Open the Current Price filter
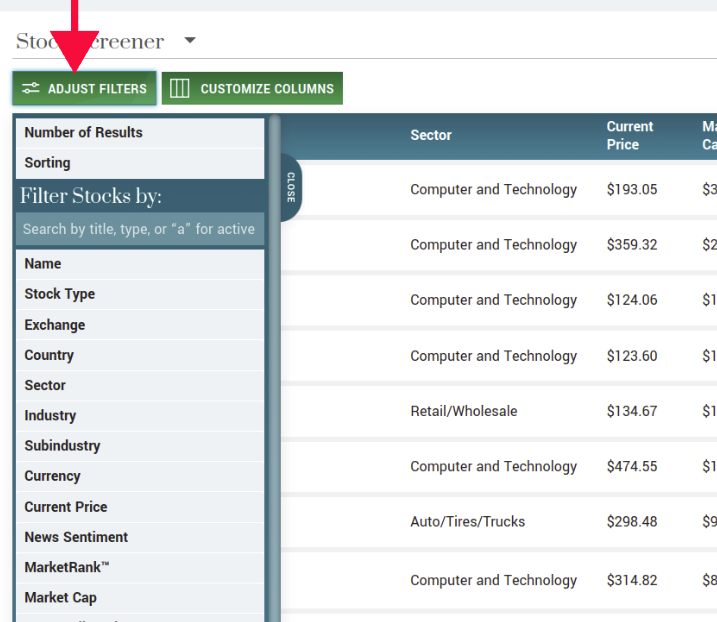Image resolution: width=717 pixels, height=622 pixels. click(66, 507)
